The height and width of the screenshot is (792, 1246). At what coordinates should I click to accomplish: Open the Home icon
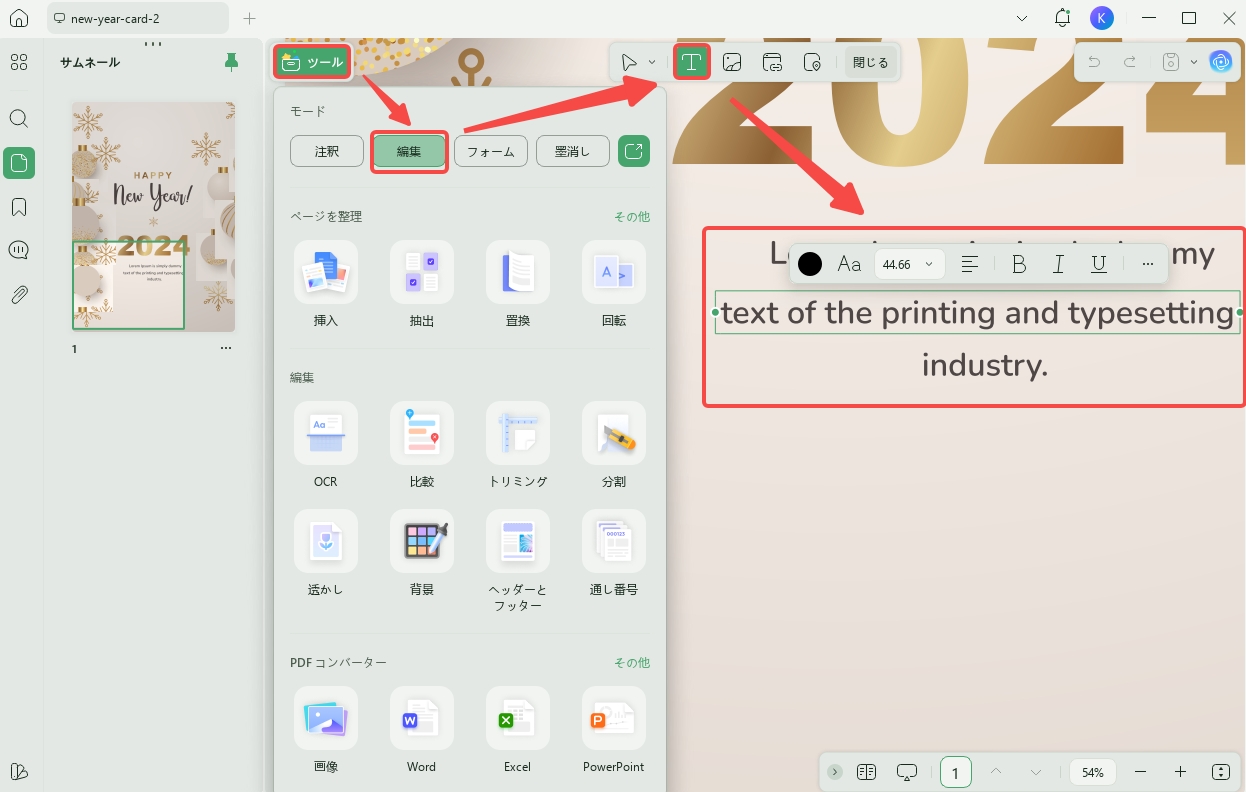(x=19, y=18)
